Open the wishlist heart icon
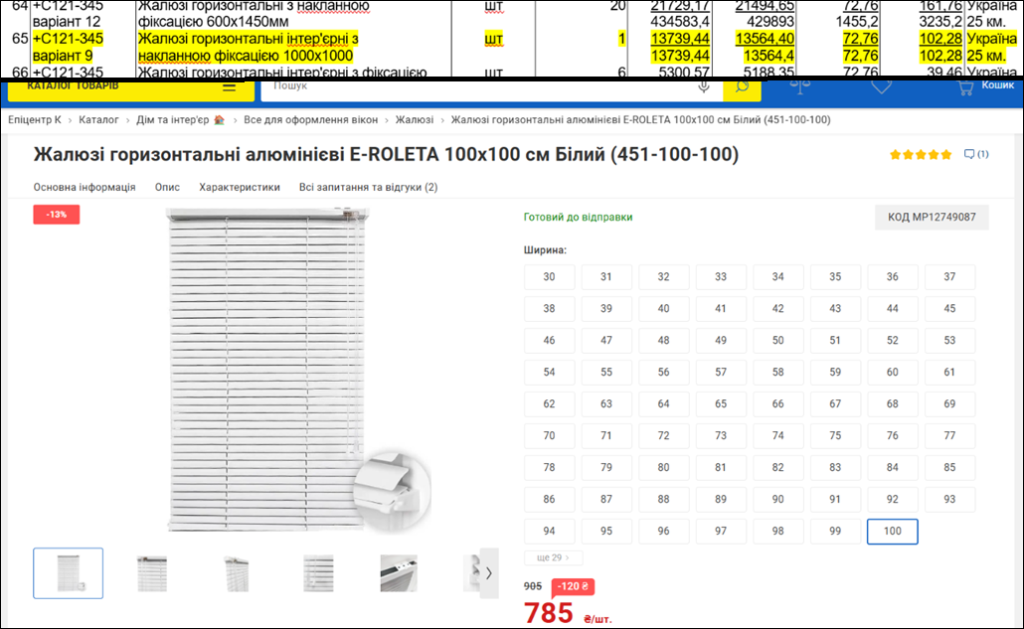Image resolution: width=1024 pixels, height=629 pixels. click(x=882, y=86)
